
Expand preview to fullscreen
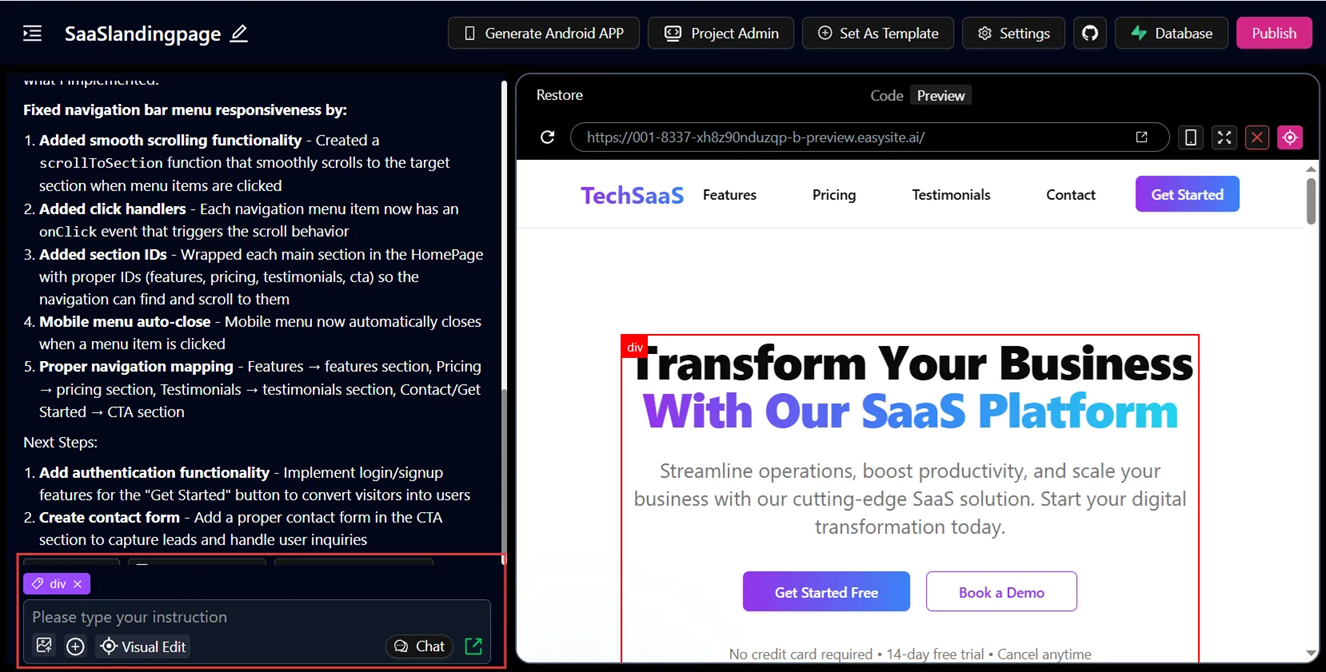coord(1224,137)
